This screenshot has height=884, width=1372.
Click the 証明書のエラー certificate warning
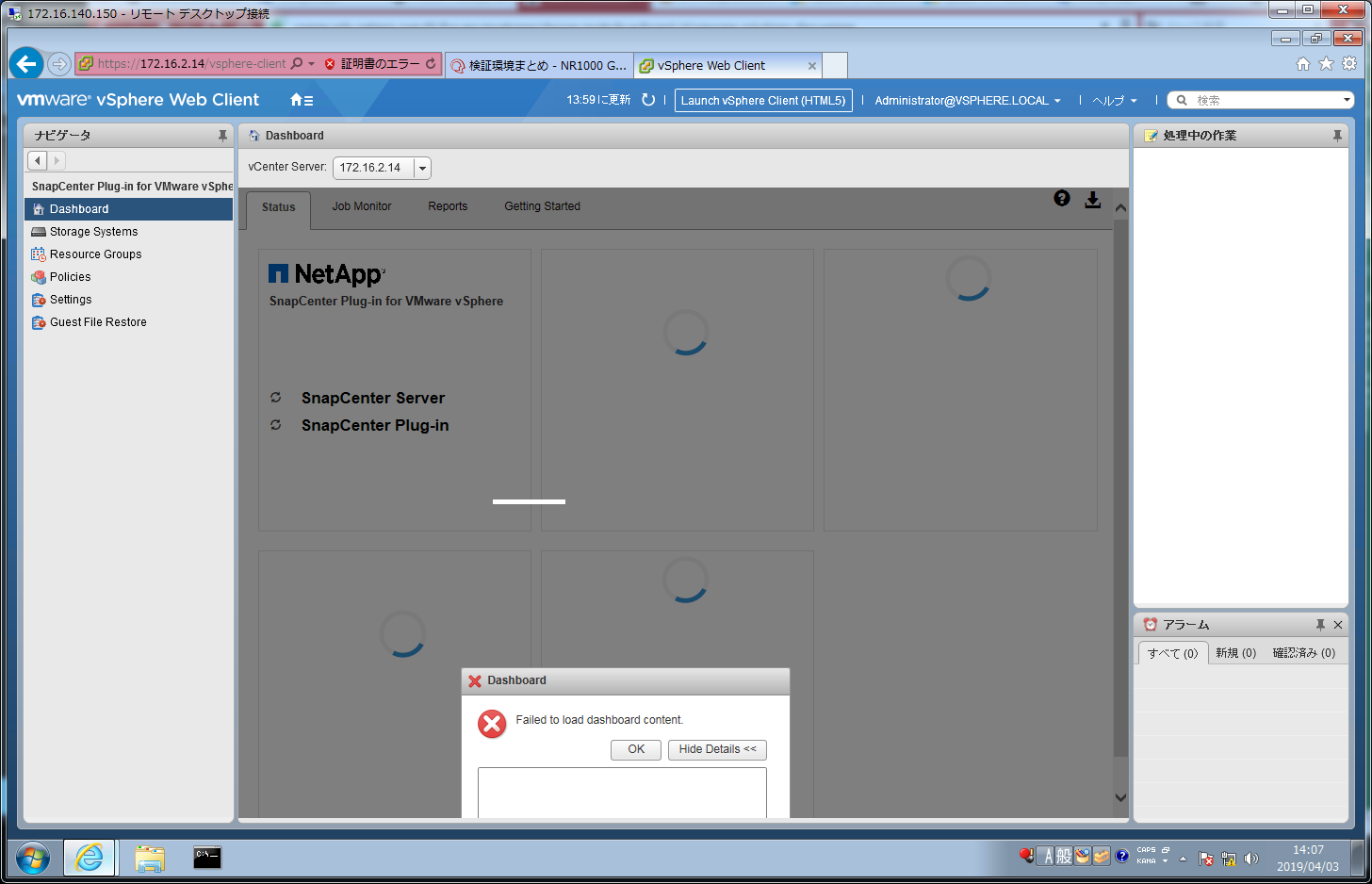pyautogui.click(x=372, y=64)
